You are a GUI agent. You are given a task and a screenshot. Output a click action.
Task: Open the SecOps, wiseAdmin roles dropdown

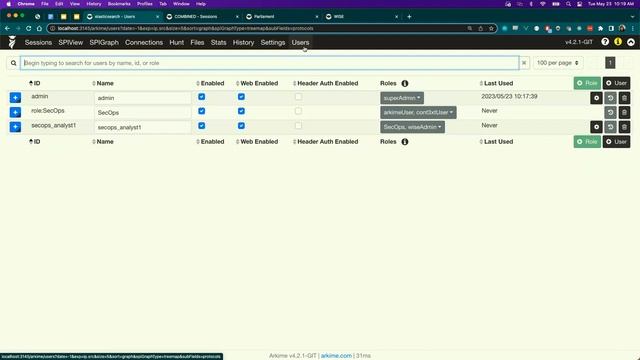[413, 127]
